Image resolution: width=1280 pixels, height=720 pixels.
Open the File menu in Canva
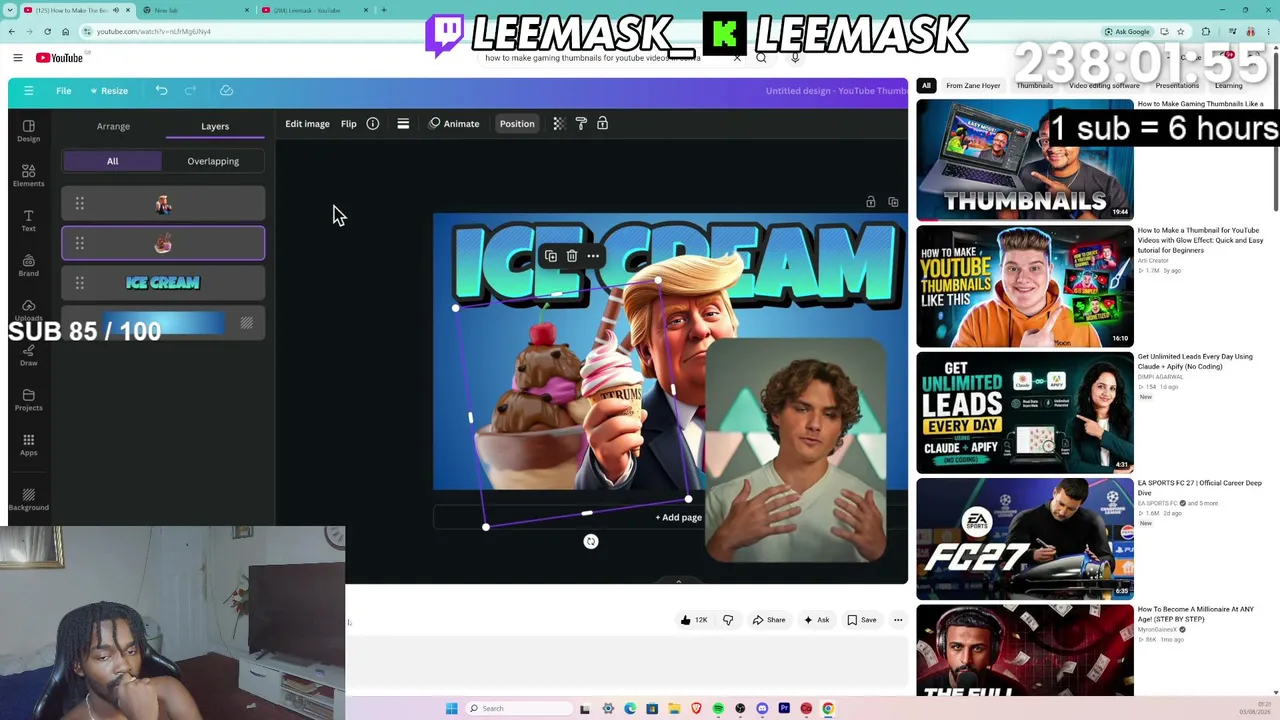point(63,91)
